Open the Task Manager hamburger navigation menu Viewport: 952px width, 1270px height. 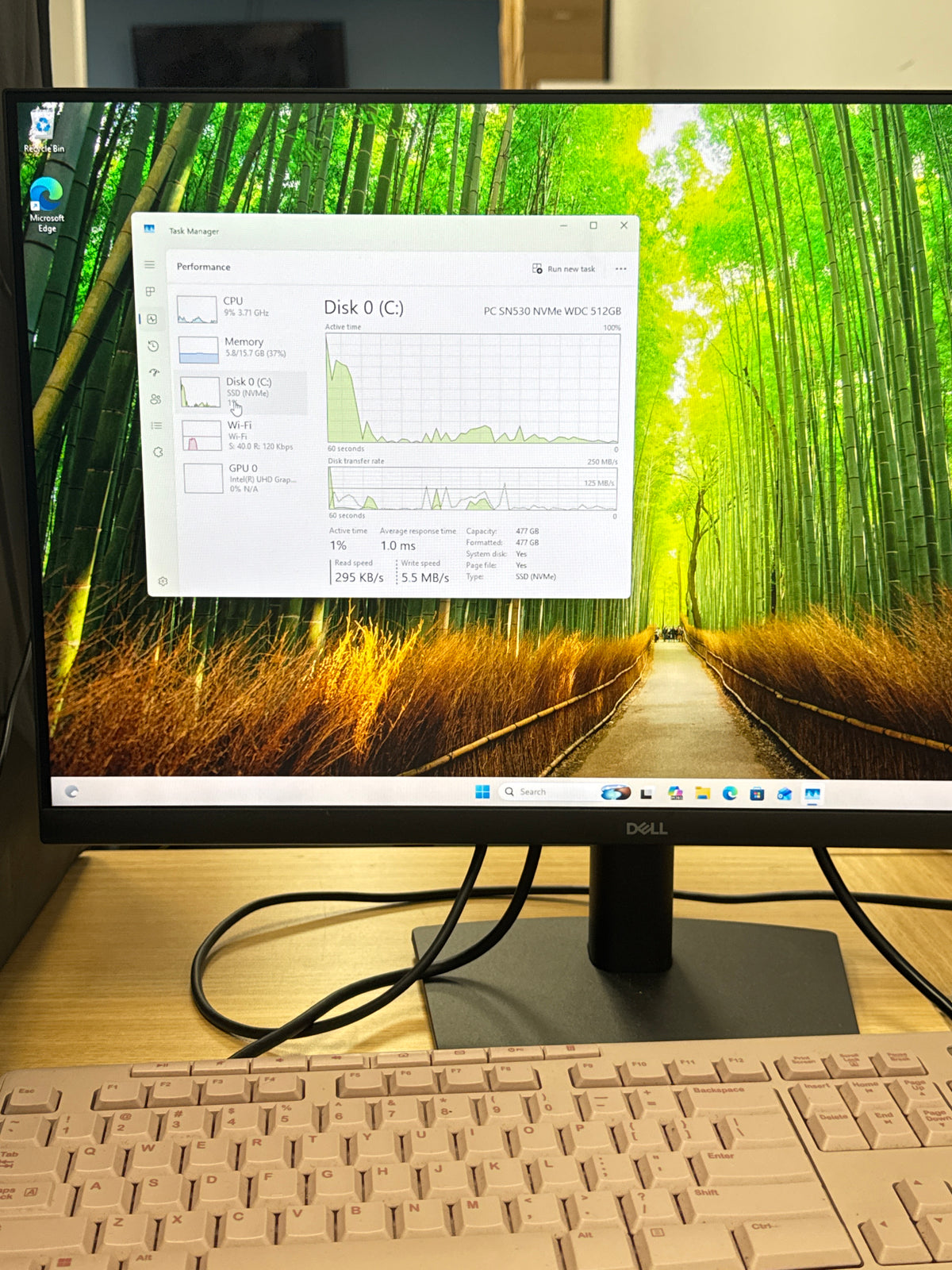tap(149, 264)
